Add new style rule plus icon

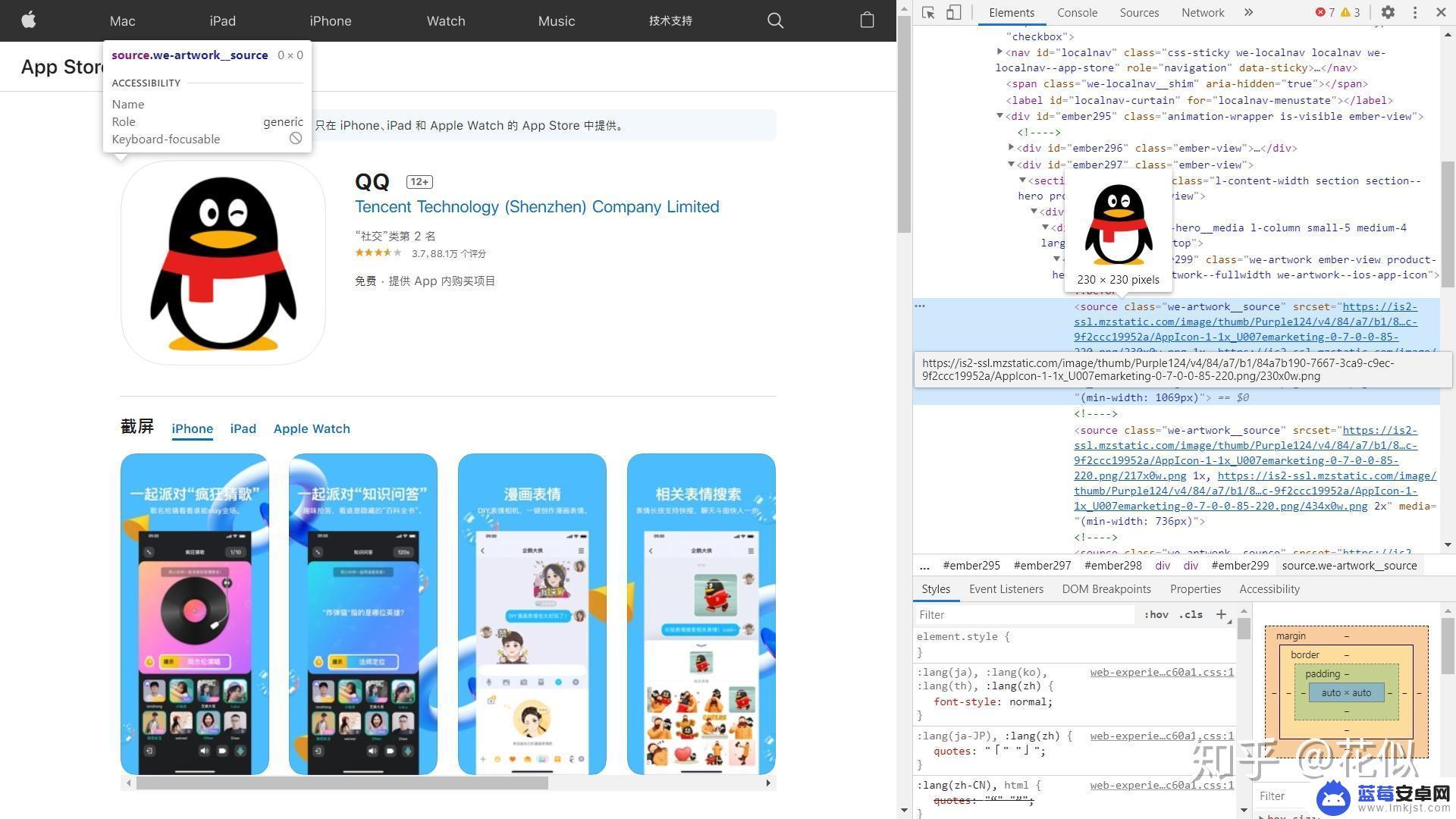click(1221, 614)
